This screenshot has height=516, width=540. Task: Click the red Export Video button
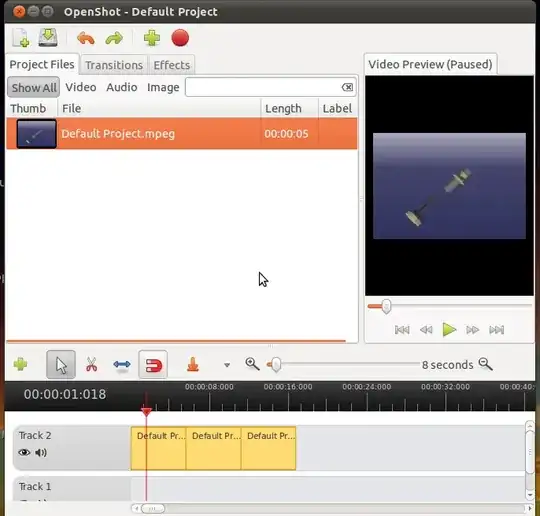pos(180,38)
